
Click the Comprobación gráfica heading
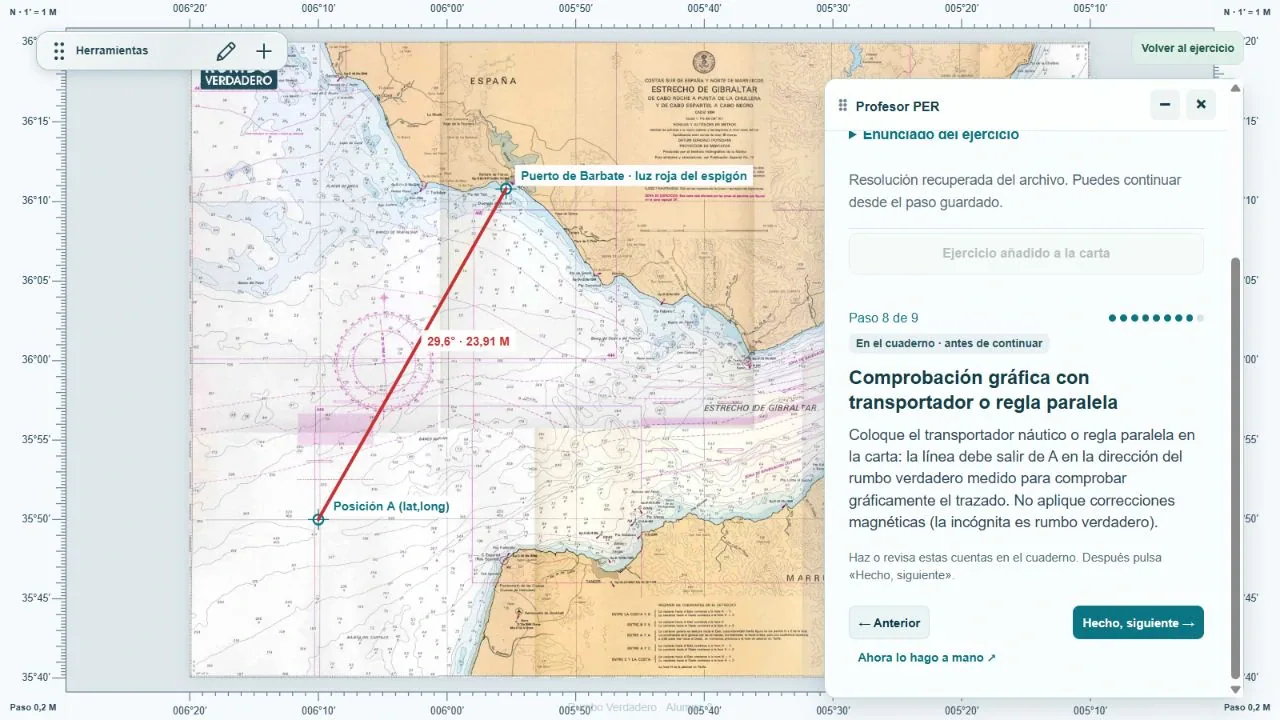(983, 390)
